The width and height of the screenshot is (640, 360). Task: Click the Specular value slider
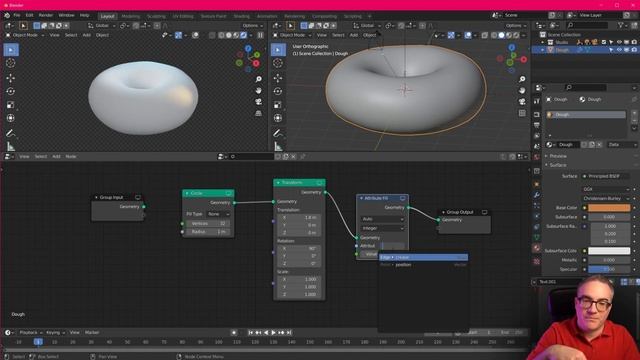609,269
